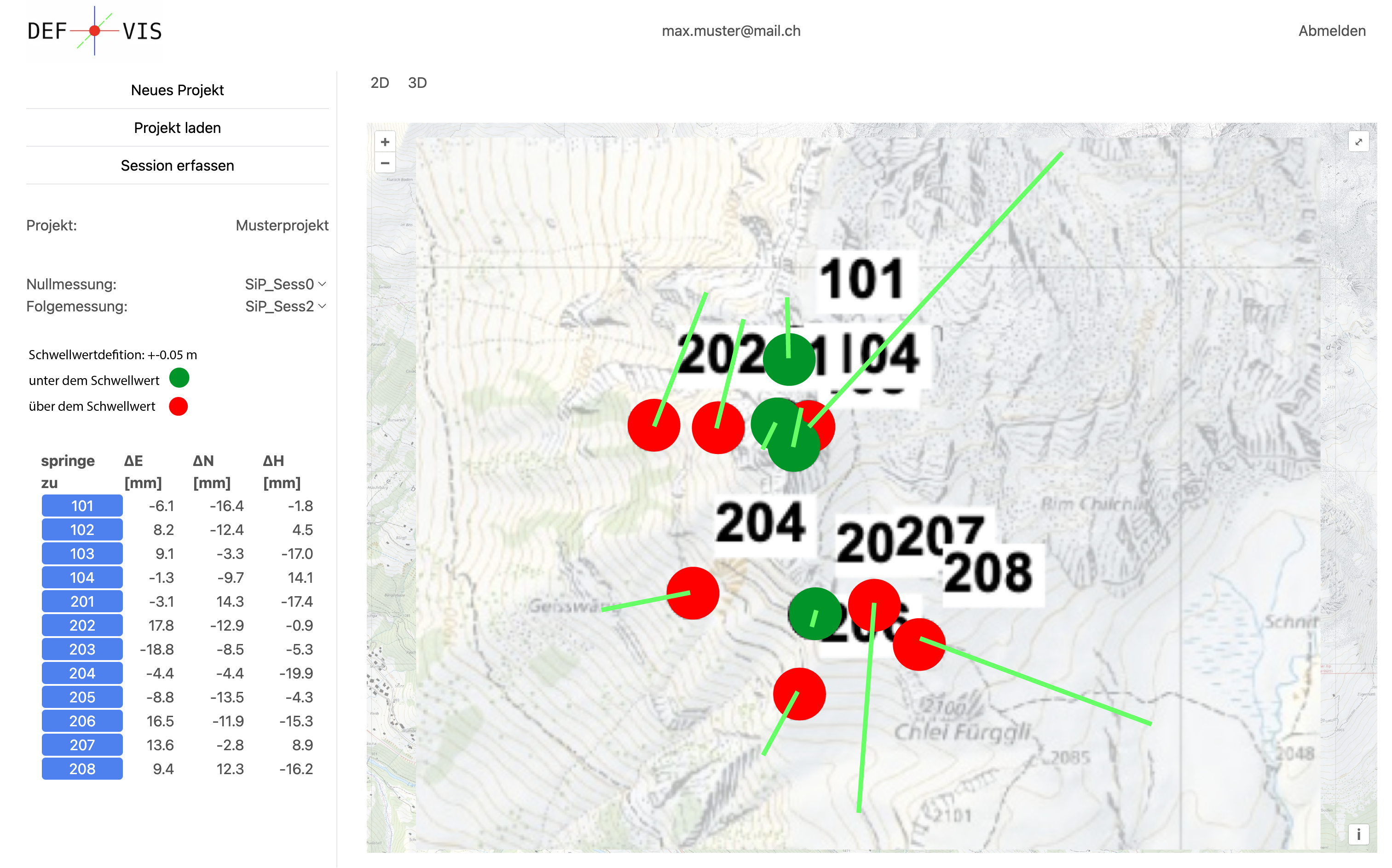The height and width of the screenshot is (868, 1392).
Task: Click the DEF-VIS logo
Action: [95, 31]
